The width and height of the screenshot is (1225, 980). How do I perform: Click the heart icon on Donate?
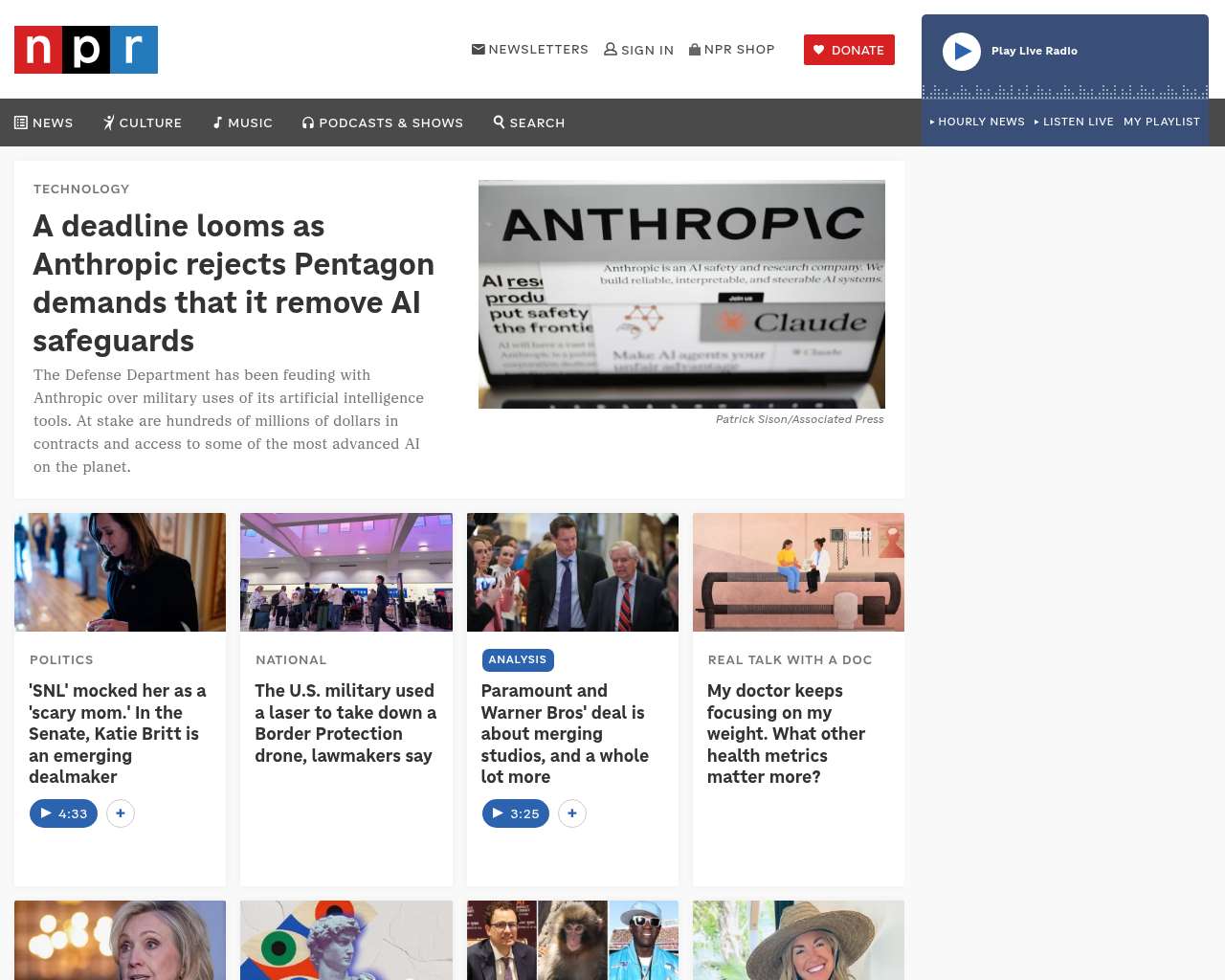tap(819, 50)
